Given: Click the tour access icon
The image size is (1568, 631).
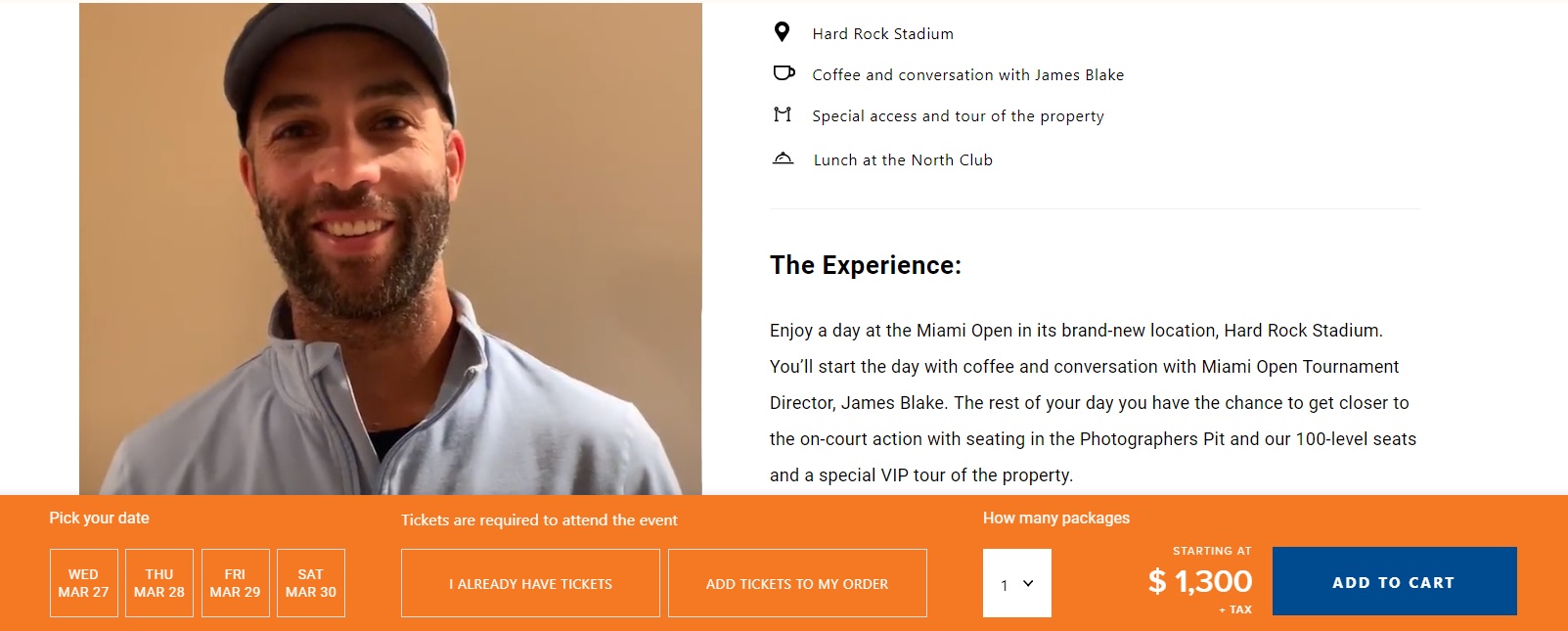Looking at the screenshot, I should pyautogui.click(x=783, y=114).
